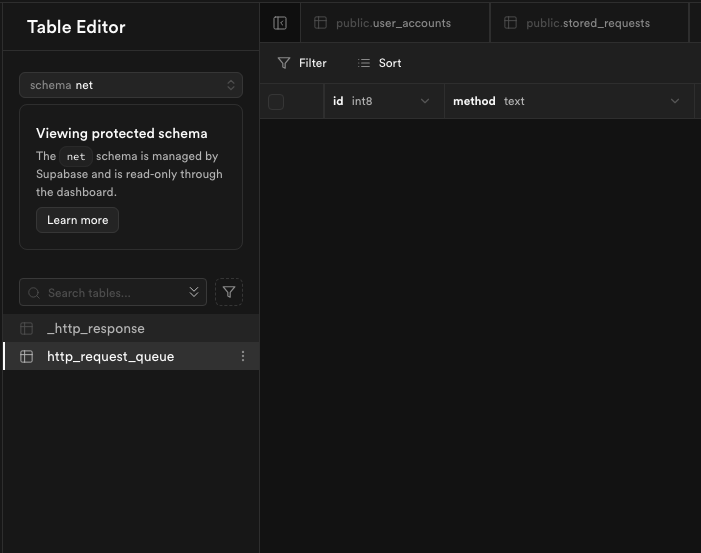Screen dimensions: 701x553
Task: Toggle the select-all rows checkbox
Action: [276, 102]
